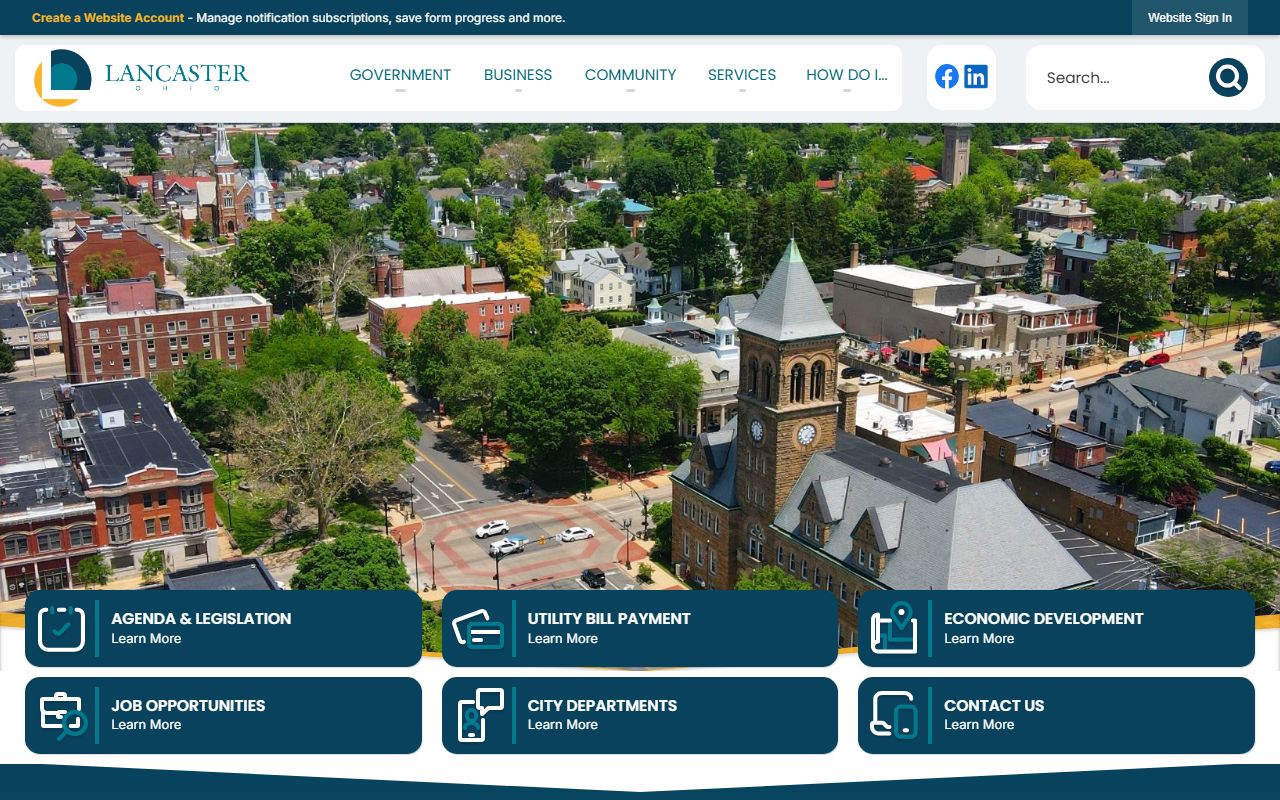1280x800 pixels.
Task: Click the City Departments chat icon
Action: (x=480, y=715)
